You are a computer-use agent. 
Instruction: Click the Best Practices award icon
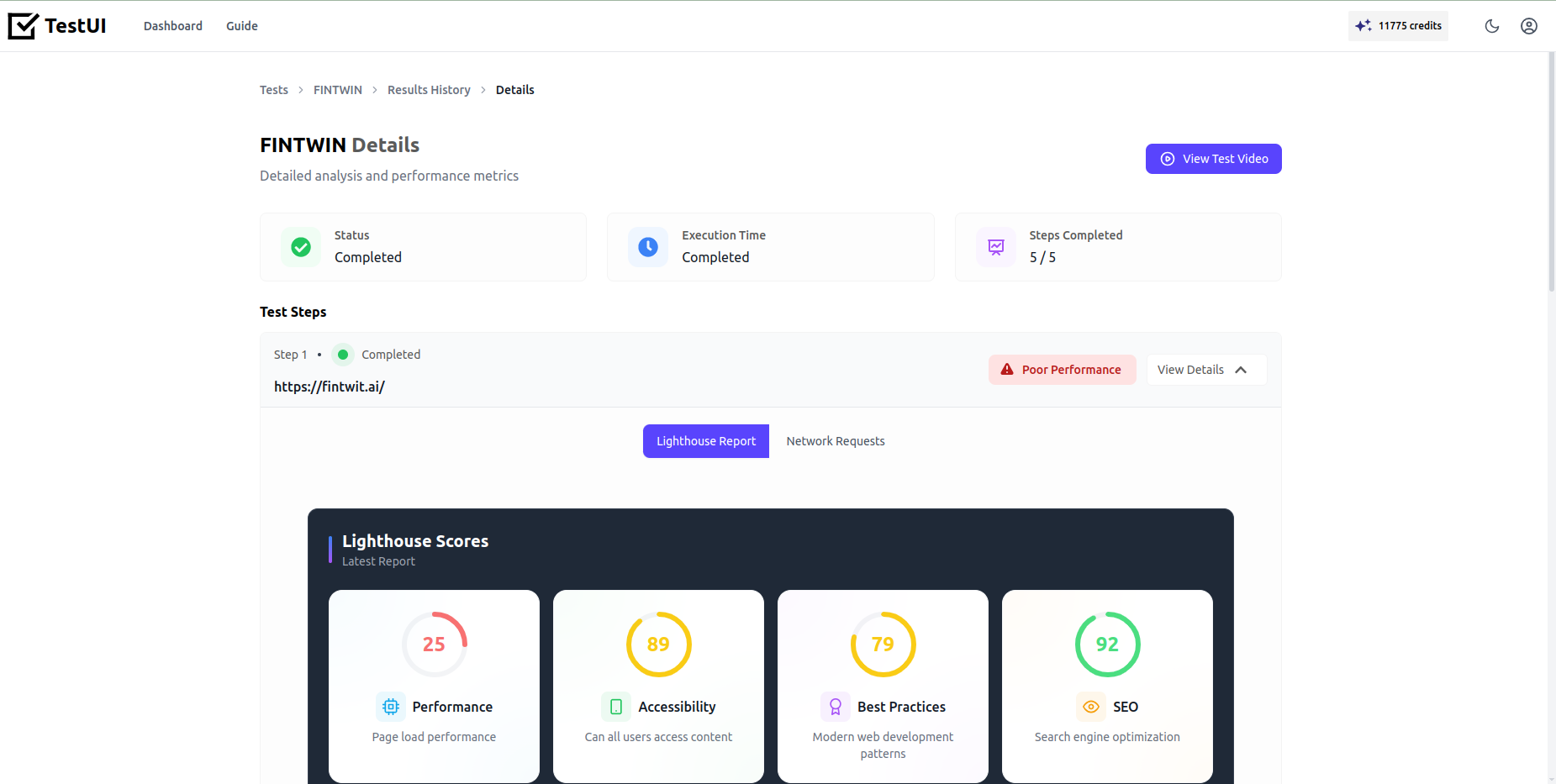point(836,707)
